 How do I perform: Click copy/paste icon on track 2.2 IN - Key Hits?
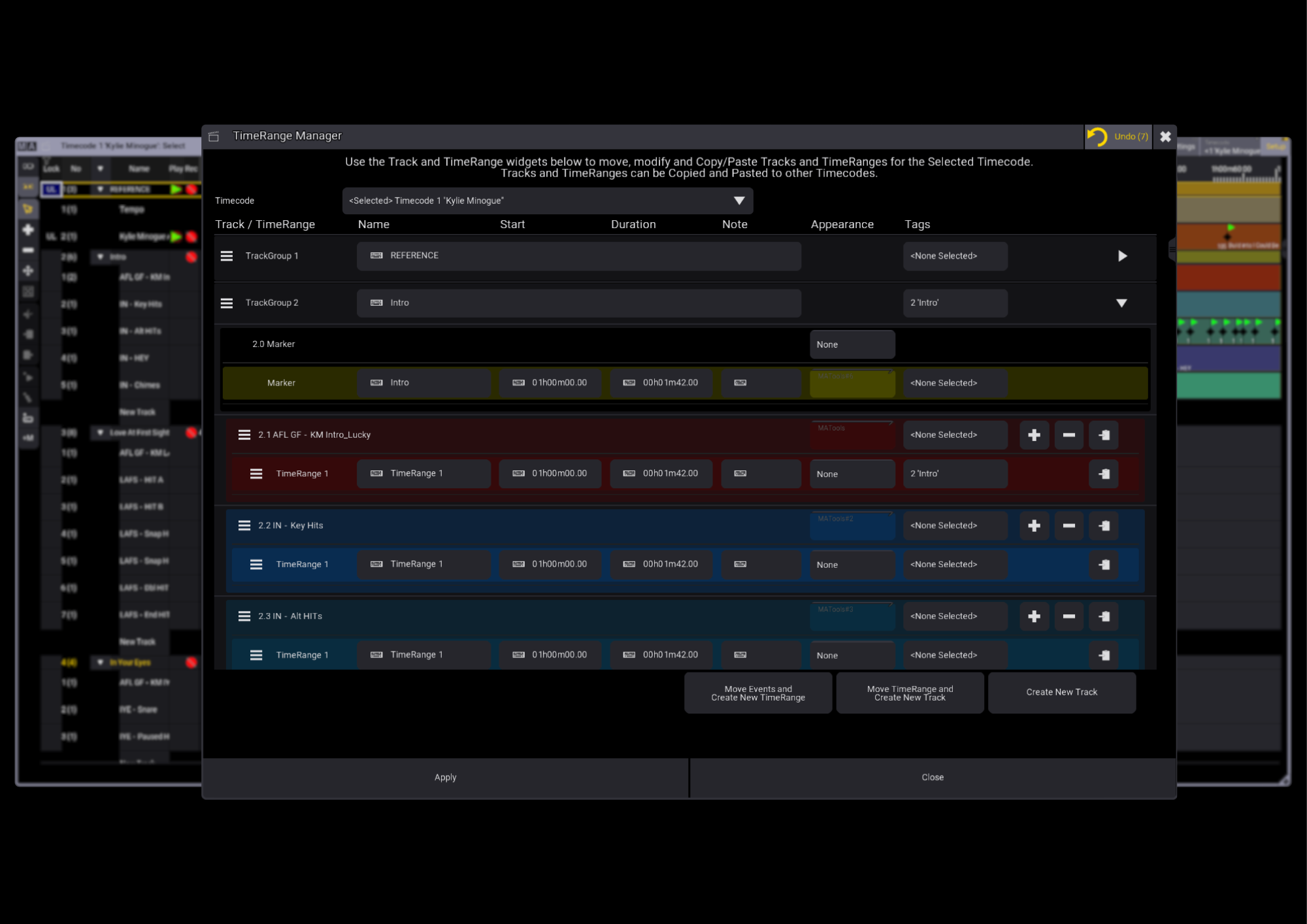(1104, 526)
